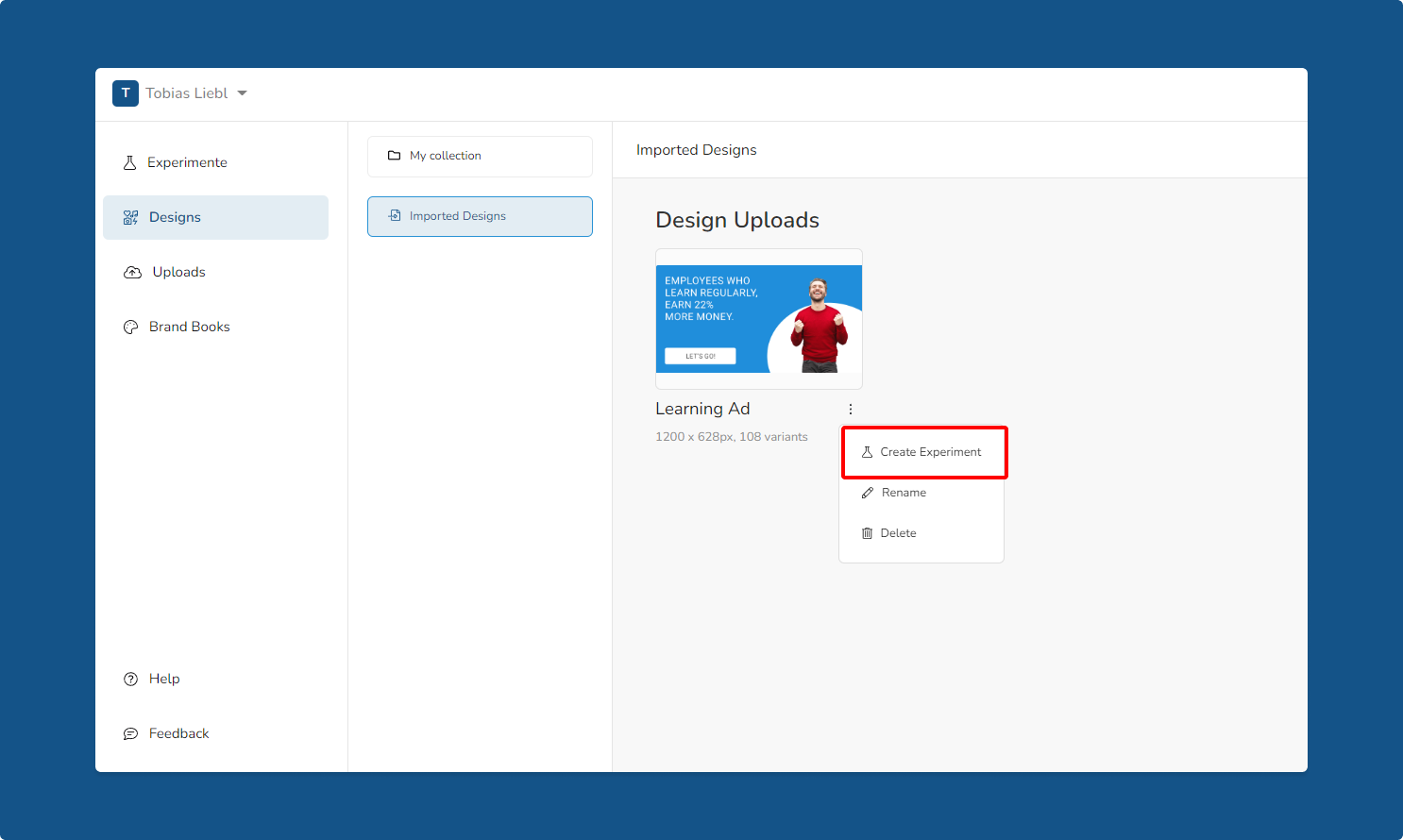Image resolution: width=1403 pixels, height=840 pixels.
Task: Click the Uploads cloud icon
Action: pyautogui.click(x=133, y=272)
